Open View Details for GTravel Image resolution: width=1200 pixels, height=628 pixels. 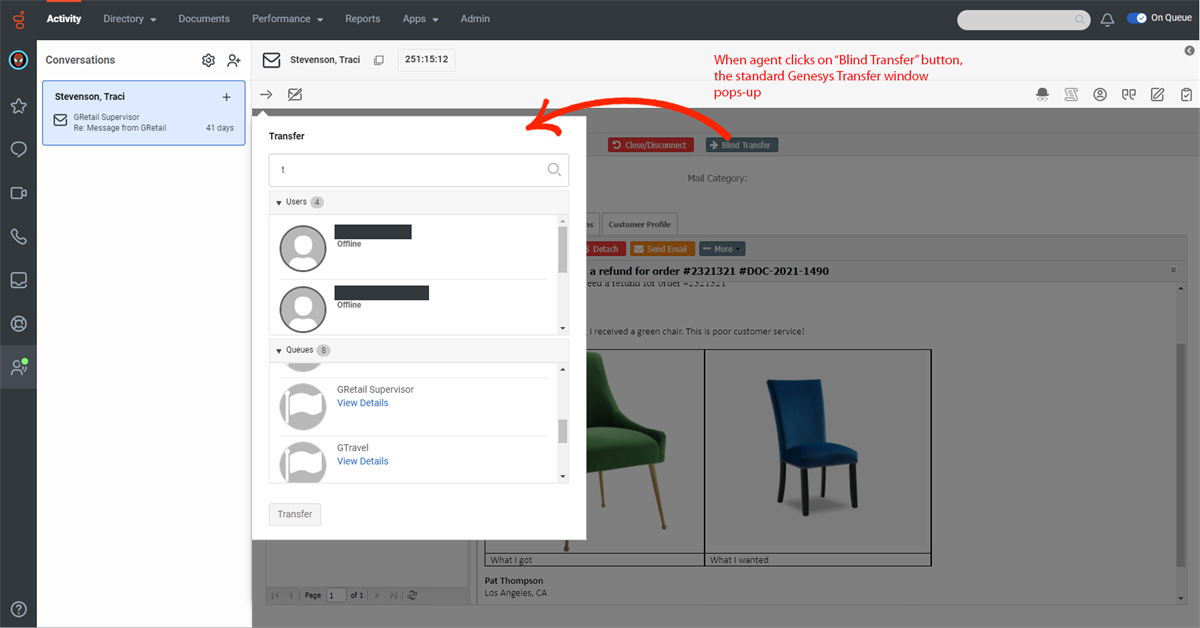(363, 461)
